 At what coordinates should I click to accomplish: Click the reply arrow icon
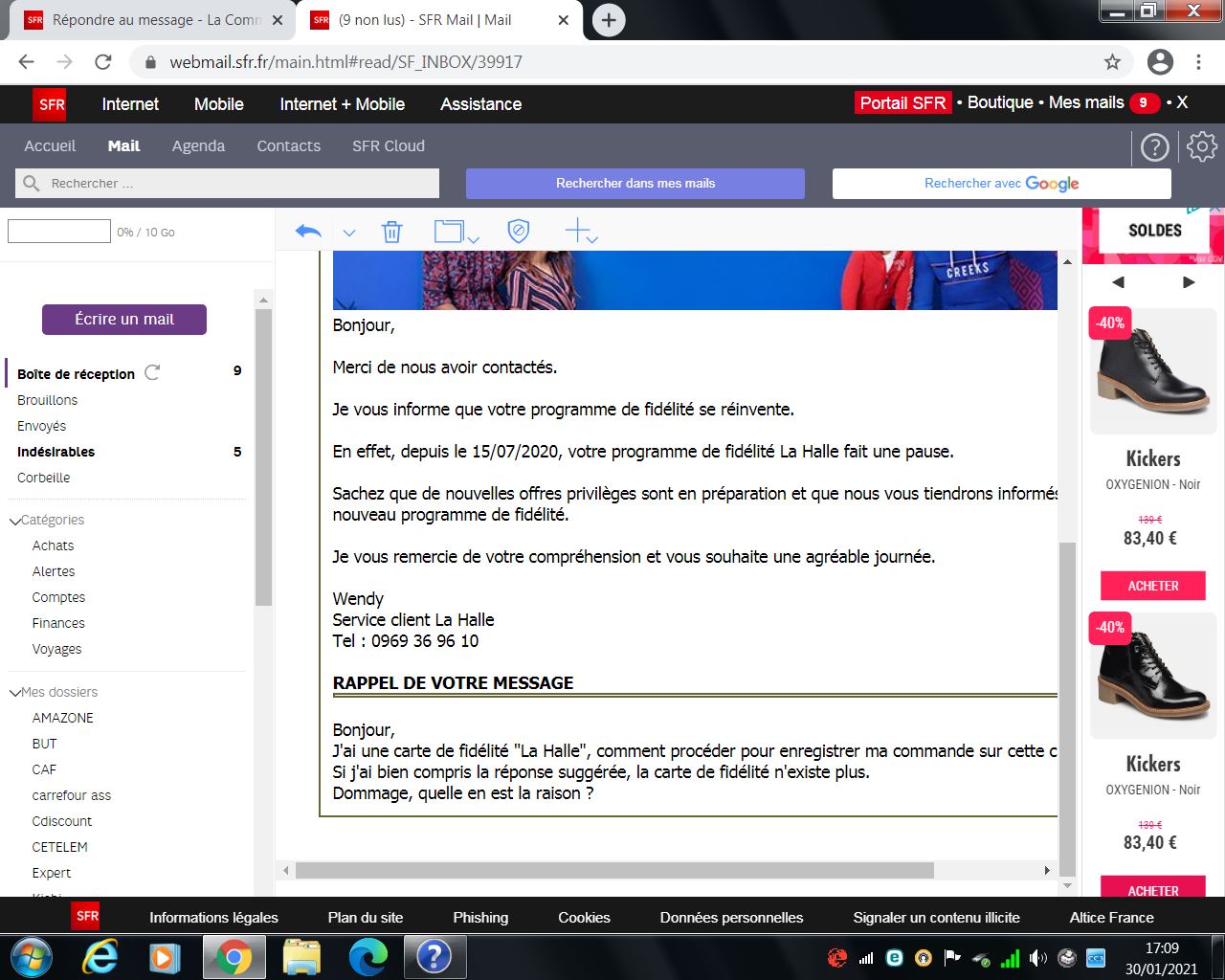pyautogui.click(x=308, y=232)
